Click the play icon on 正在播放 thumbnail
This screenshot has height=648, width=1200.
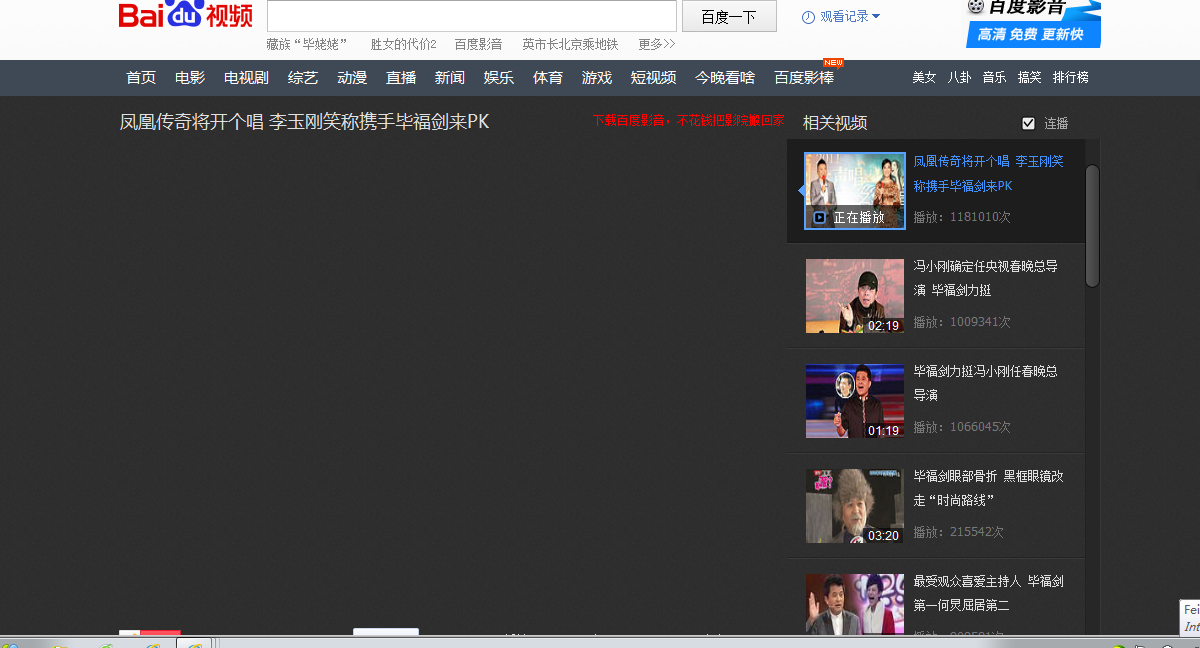821,217
